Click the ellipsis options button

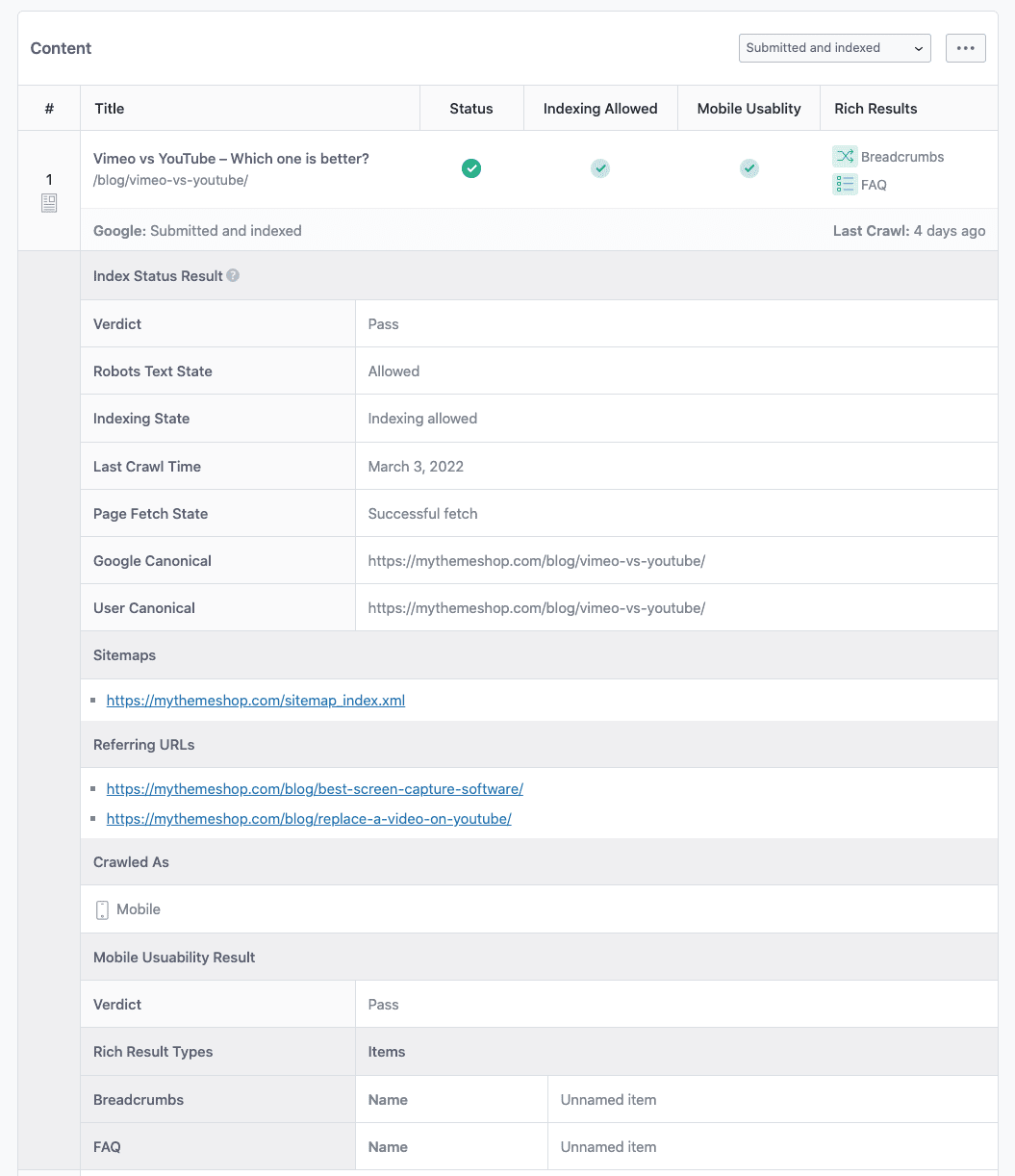tap(965, 47)
